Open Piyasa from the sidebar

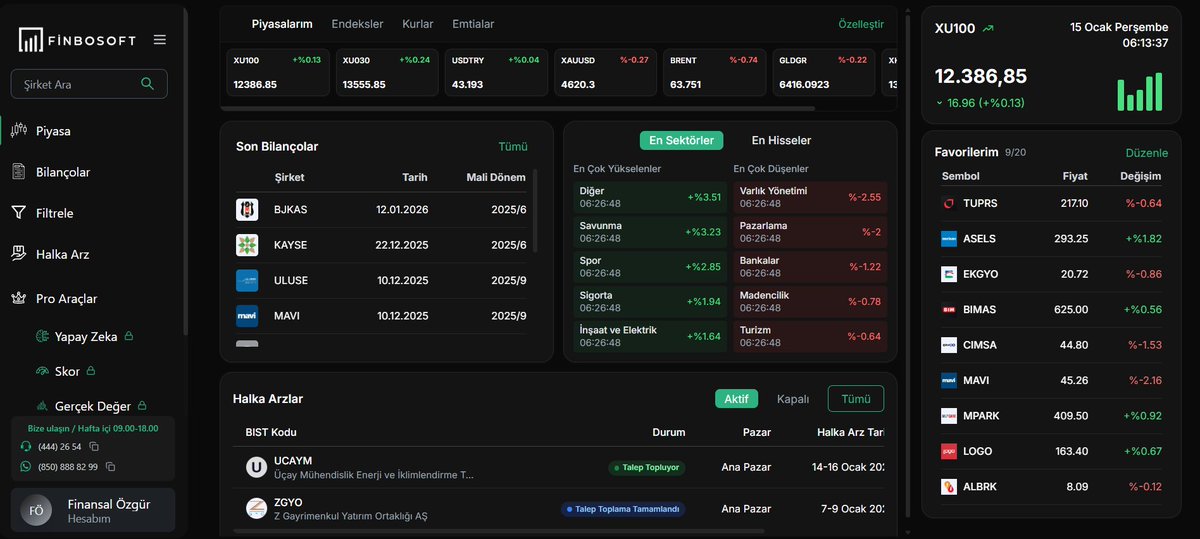point(53,131)
